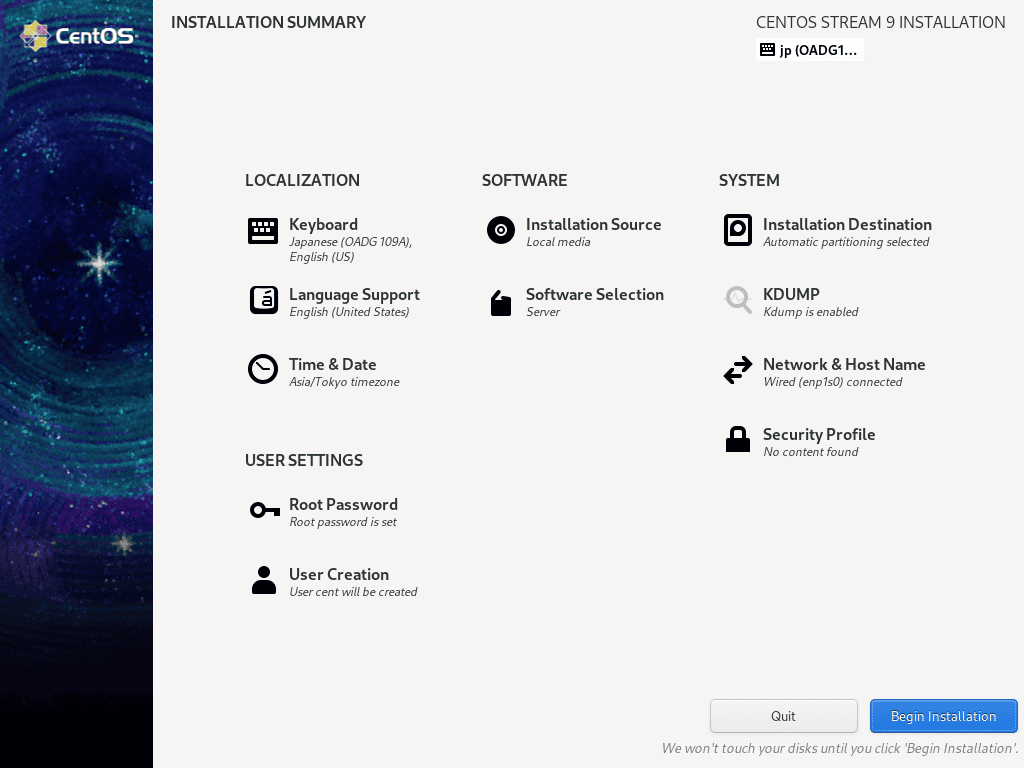Viewport: 1024px width, 768px height.
Task: Click 'User cent will be created' text
Action: [353, 591]
